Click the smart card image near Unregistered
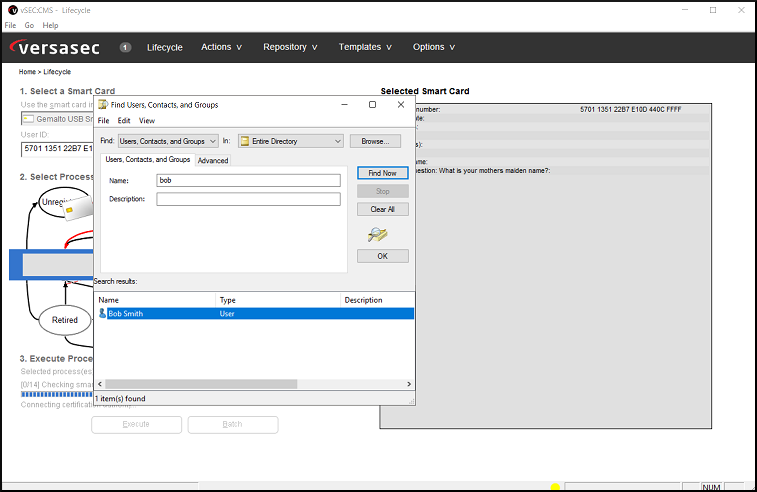 (x=77, y=208)
